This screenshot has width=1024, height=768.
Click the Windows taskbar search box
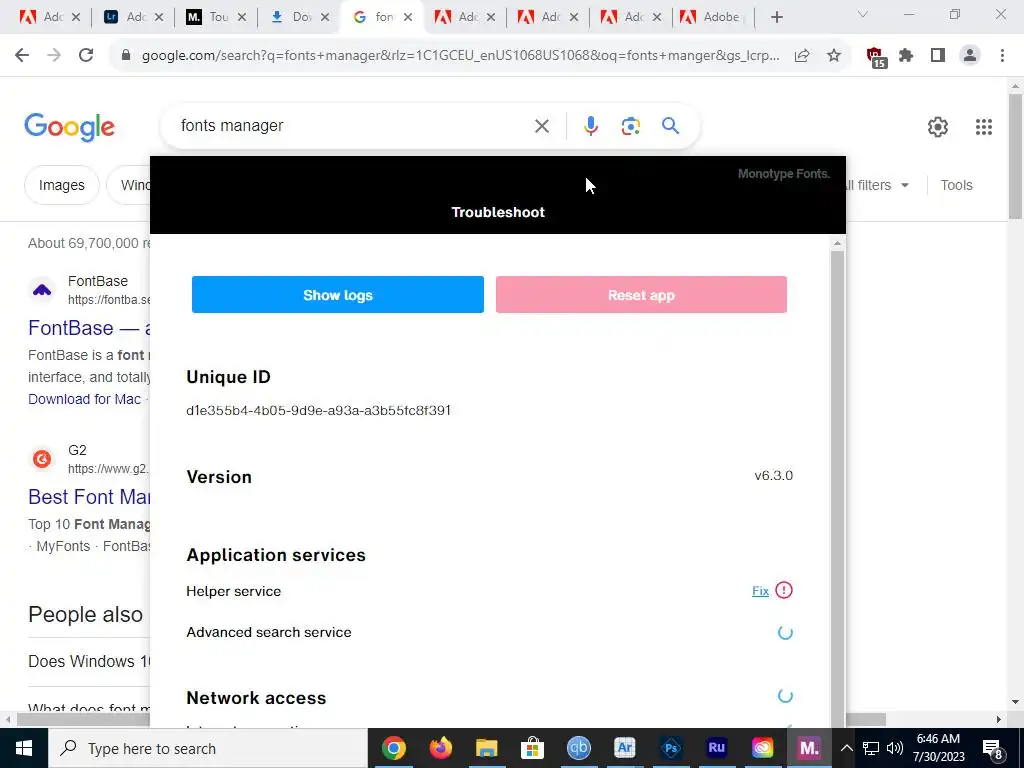(x=208, y=748)
